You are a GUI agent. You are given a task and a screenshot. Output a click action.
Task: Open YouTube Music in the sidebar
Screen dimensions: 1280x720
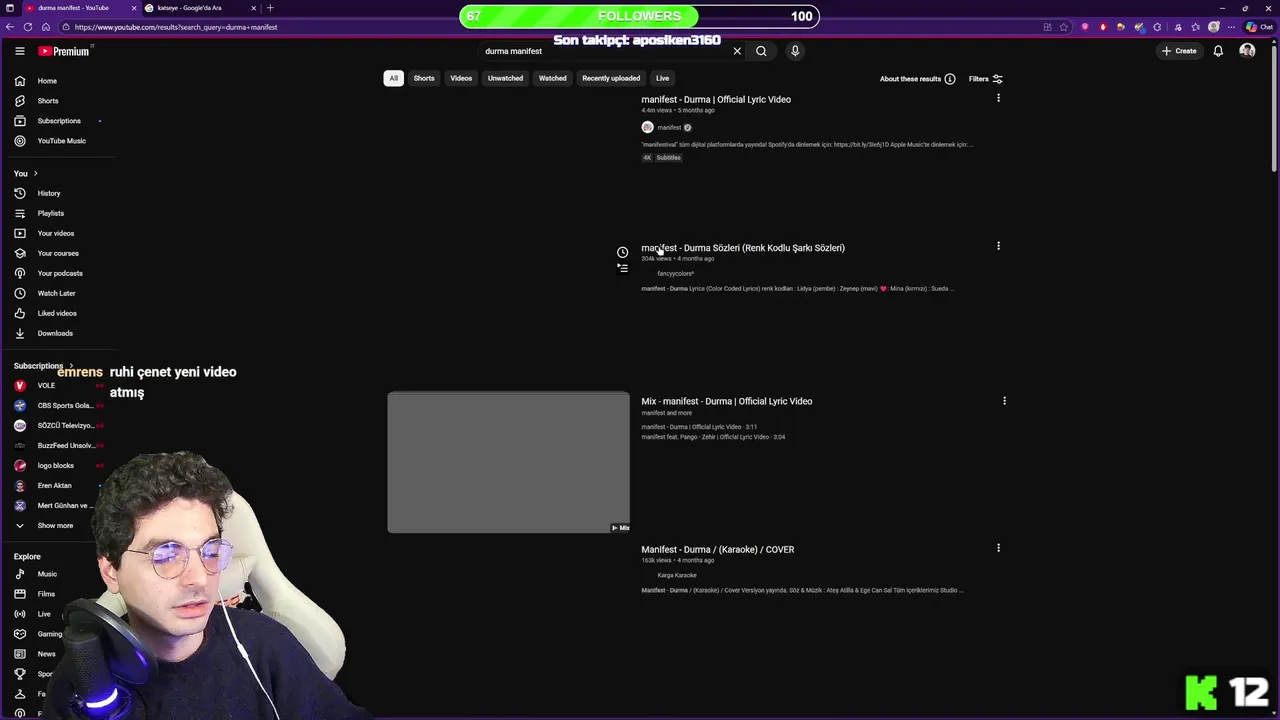click(61, 141)
